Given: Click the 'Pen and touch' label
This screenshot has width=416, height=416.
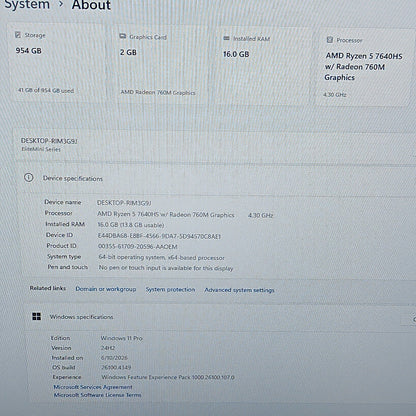Looking at the screenshot, I should (68, 267).
